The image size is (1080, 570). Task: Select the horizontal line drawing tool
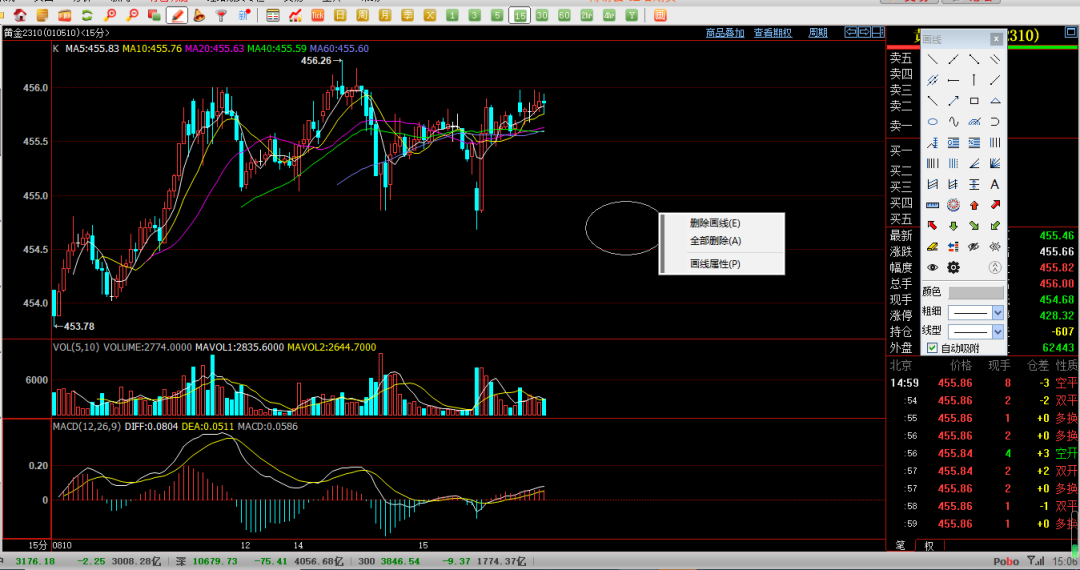[953, 81]
